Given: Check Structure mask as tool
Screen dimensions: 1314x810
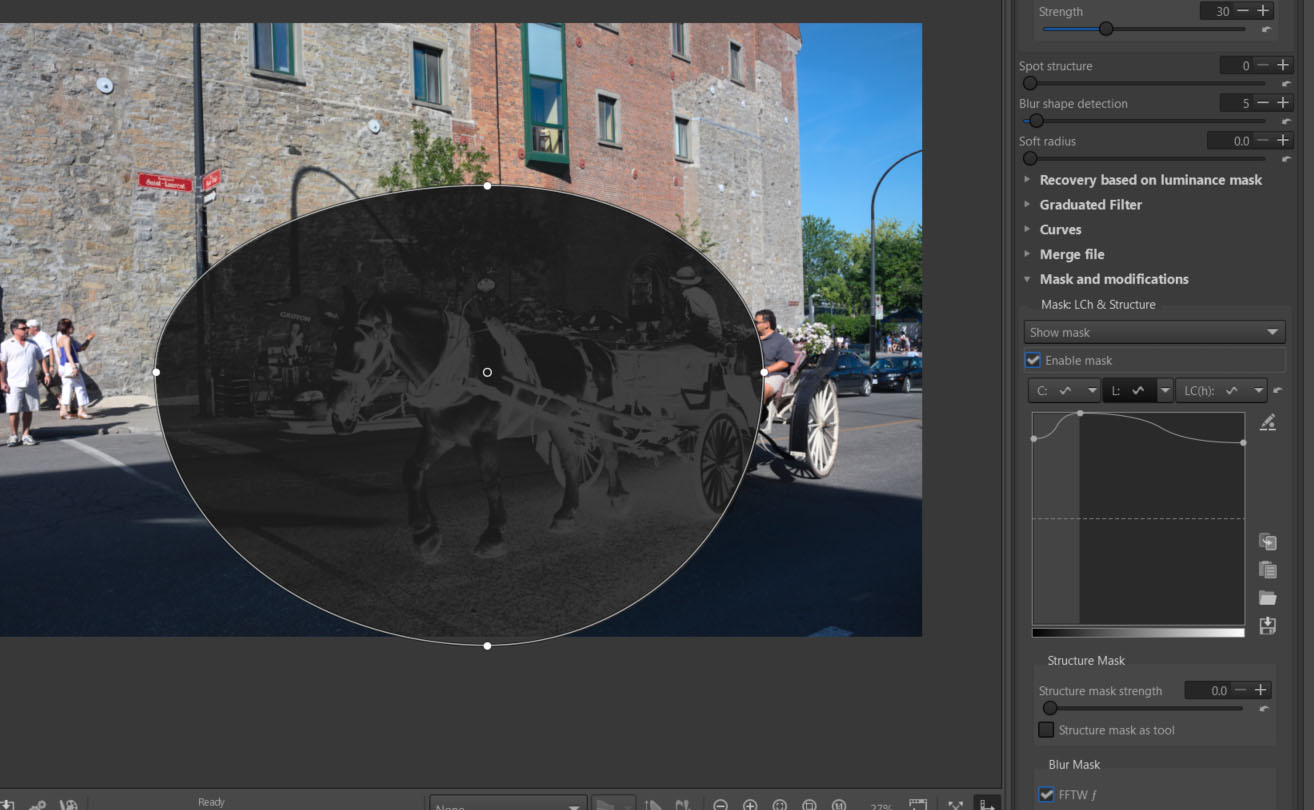Looking at the screenshot, I should tap(1046, 730).
